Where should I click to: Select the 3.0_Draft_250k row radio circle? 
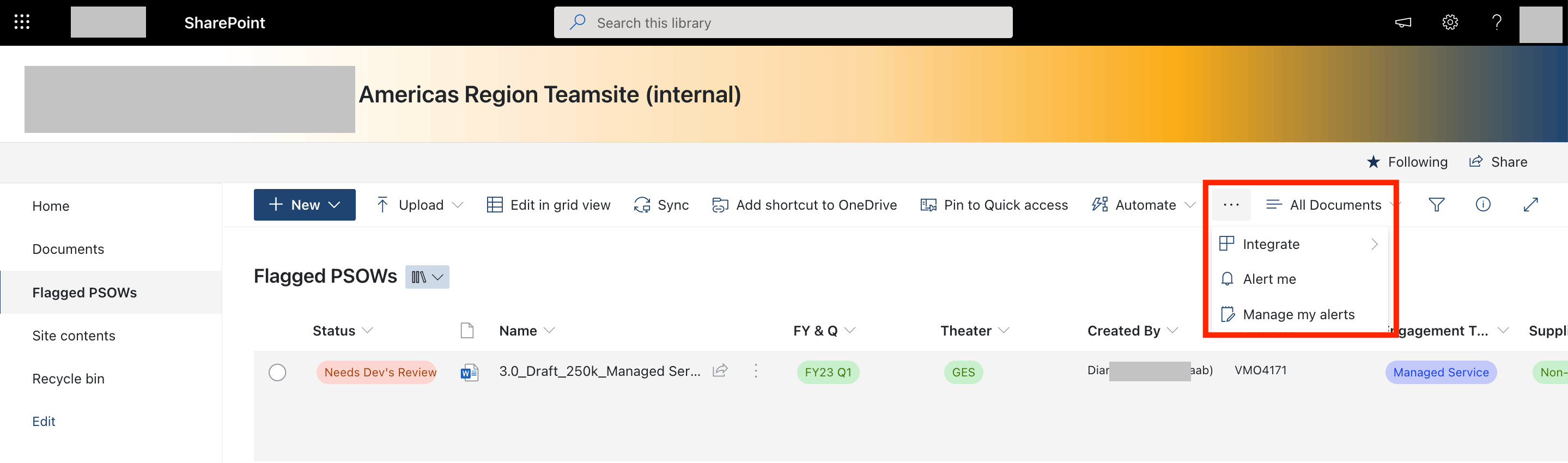coord(277,371)
